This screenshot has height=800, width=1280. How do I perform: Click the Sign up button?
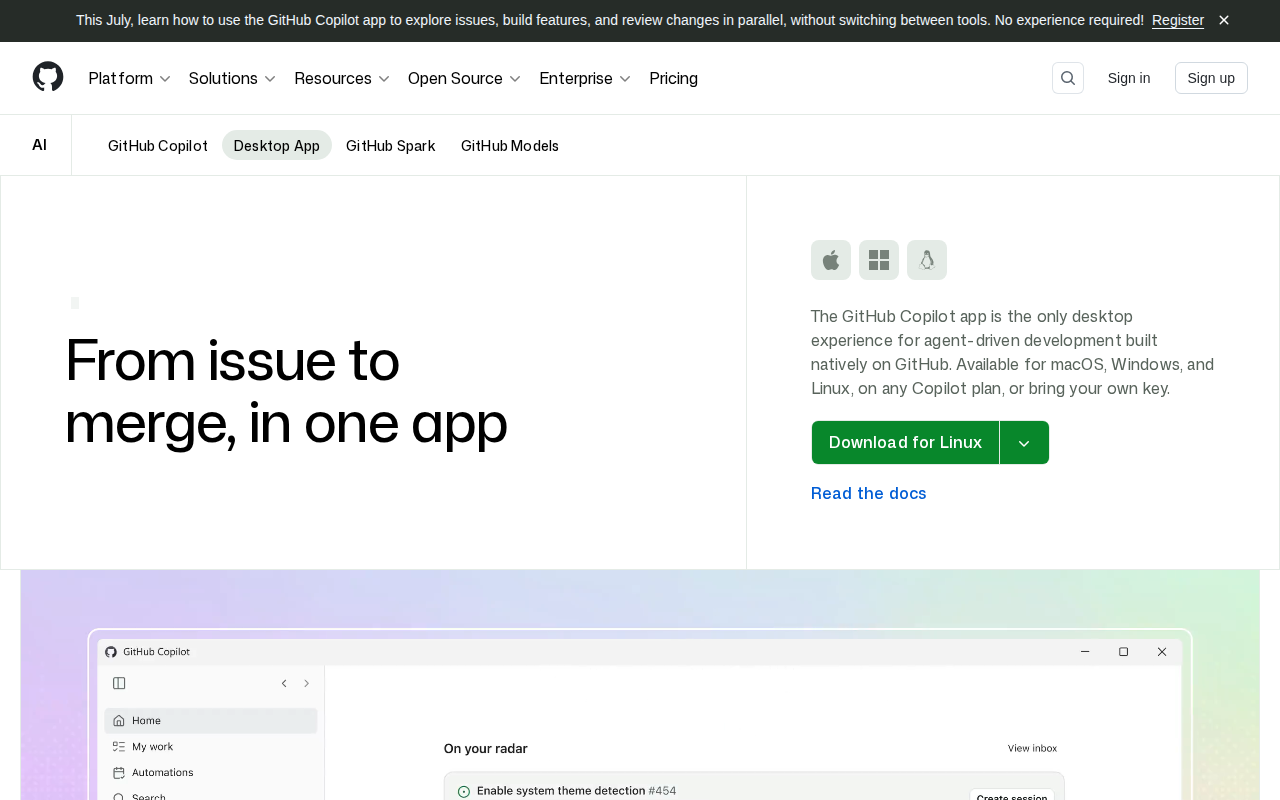[1211, 78]
